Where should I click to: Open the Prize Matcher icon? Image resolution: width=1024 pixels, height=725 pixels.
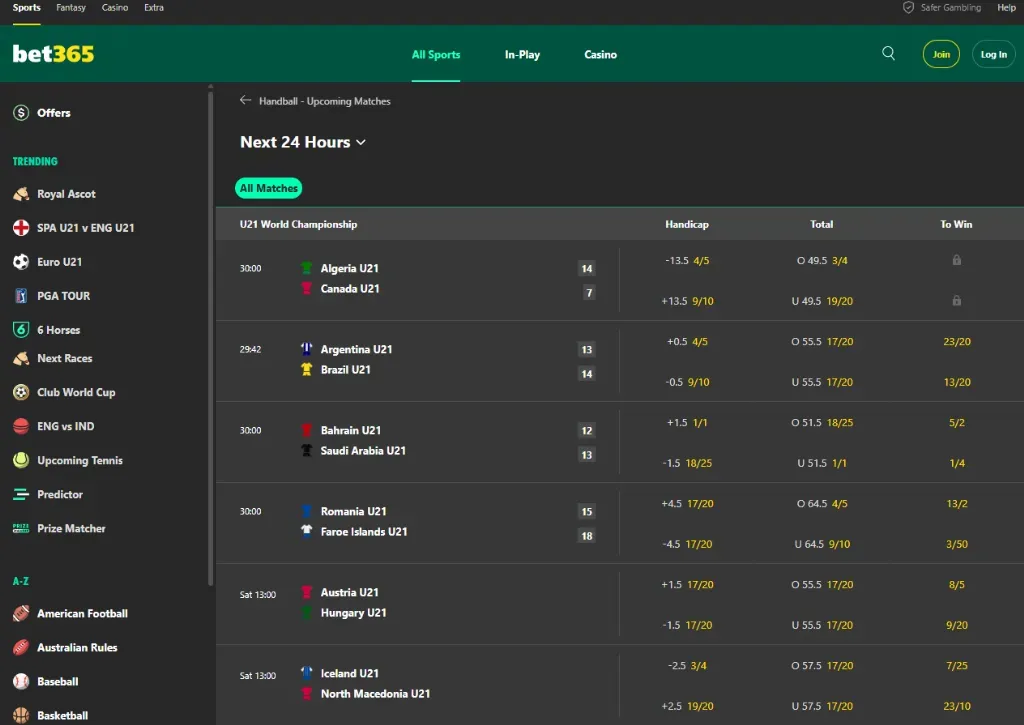21,528
